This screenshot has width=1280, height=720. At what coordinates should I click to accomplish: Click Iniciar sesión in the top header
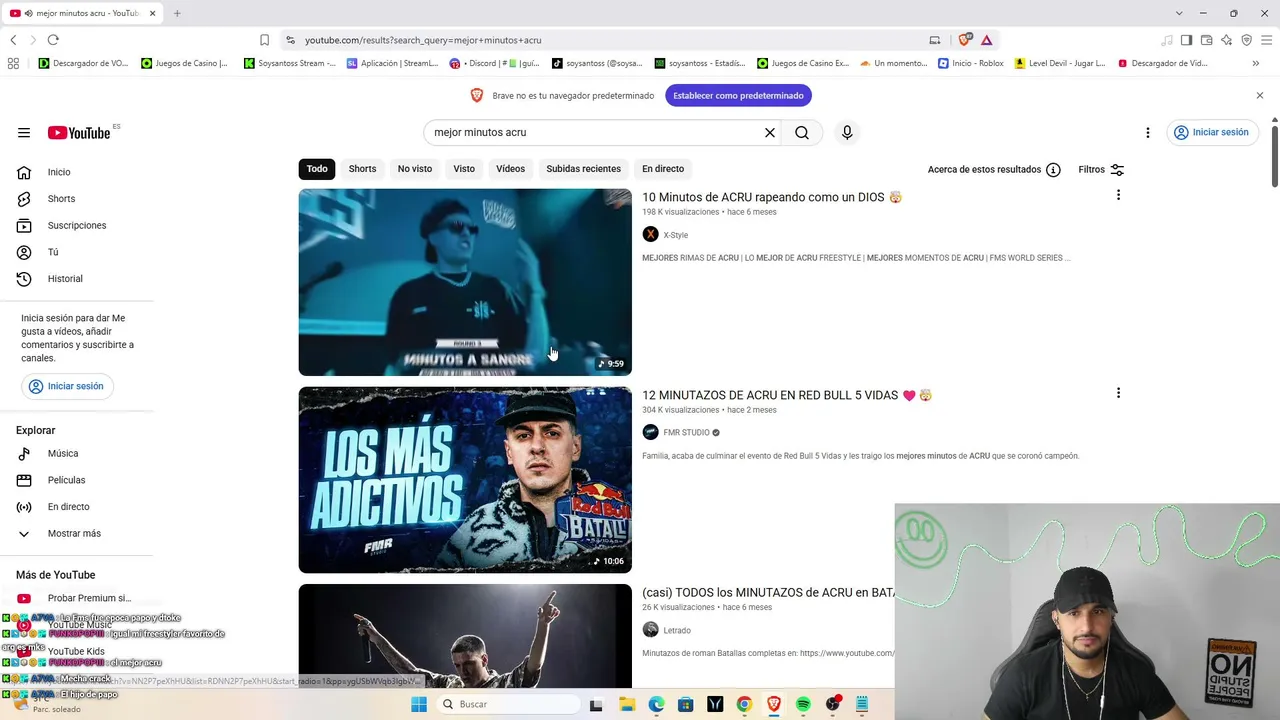click(1212, 133)
